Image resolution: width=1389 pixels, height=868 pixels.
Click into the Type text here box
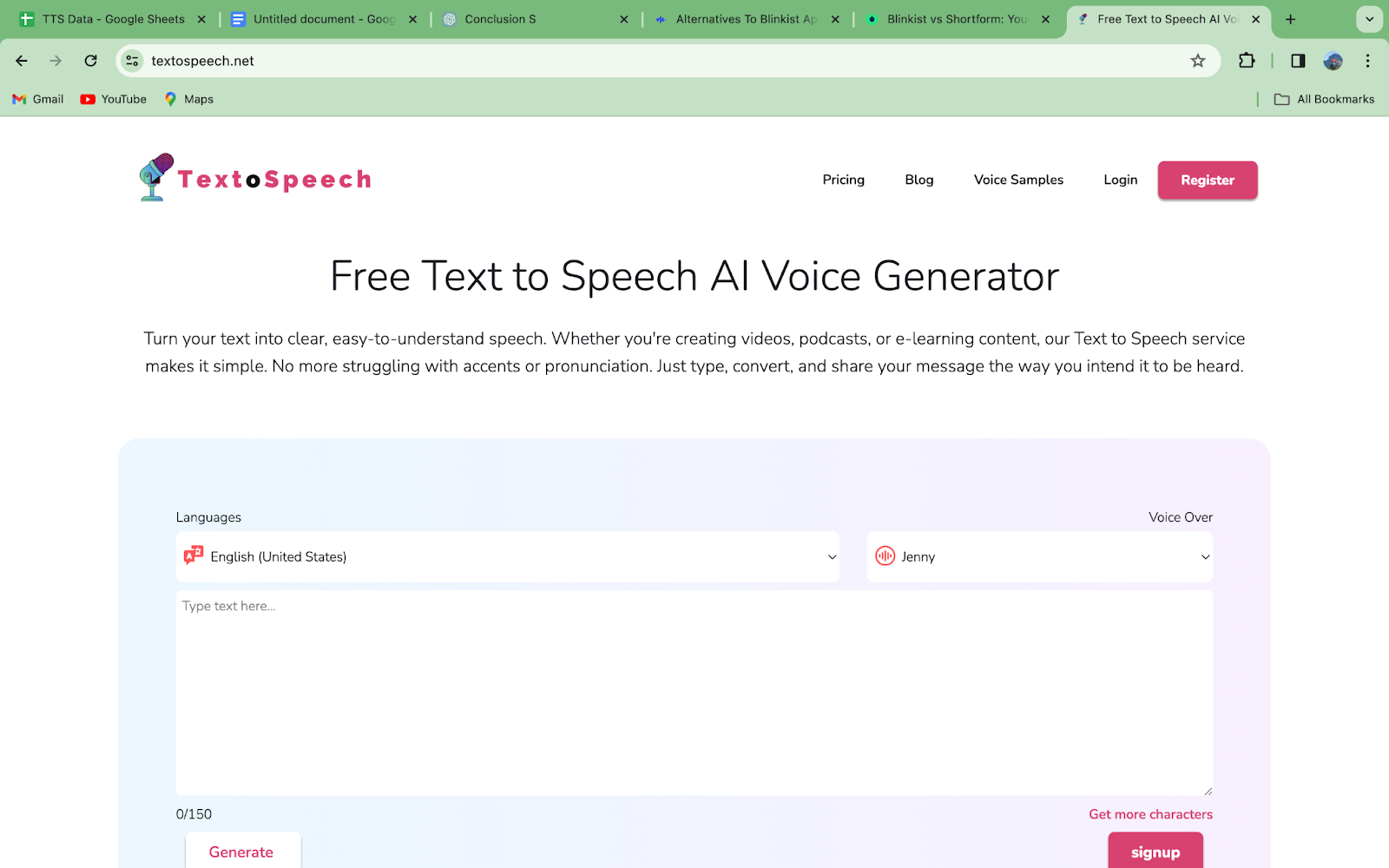[694, 693]
